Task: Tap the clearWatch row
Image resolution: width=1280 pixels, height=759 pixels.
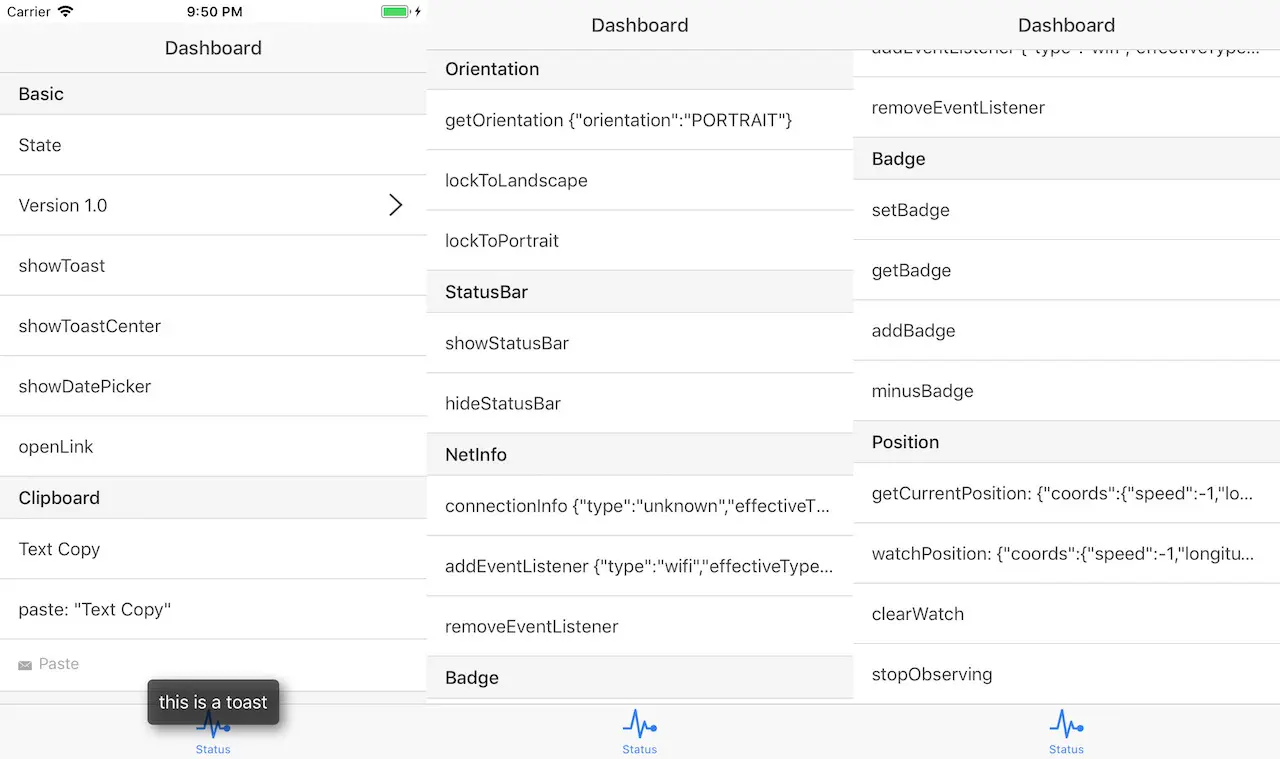Action: pyautogui.click(x=1066, y=614)
